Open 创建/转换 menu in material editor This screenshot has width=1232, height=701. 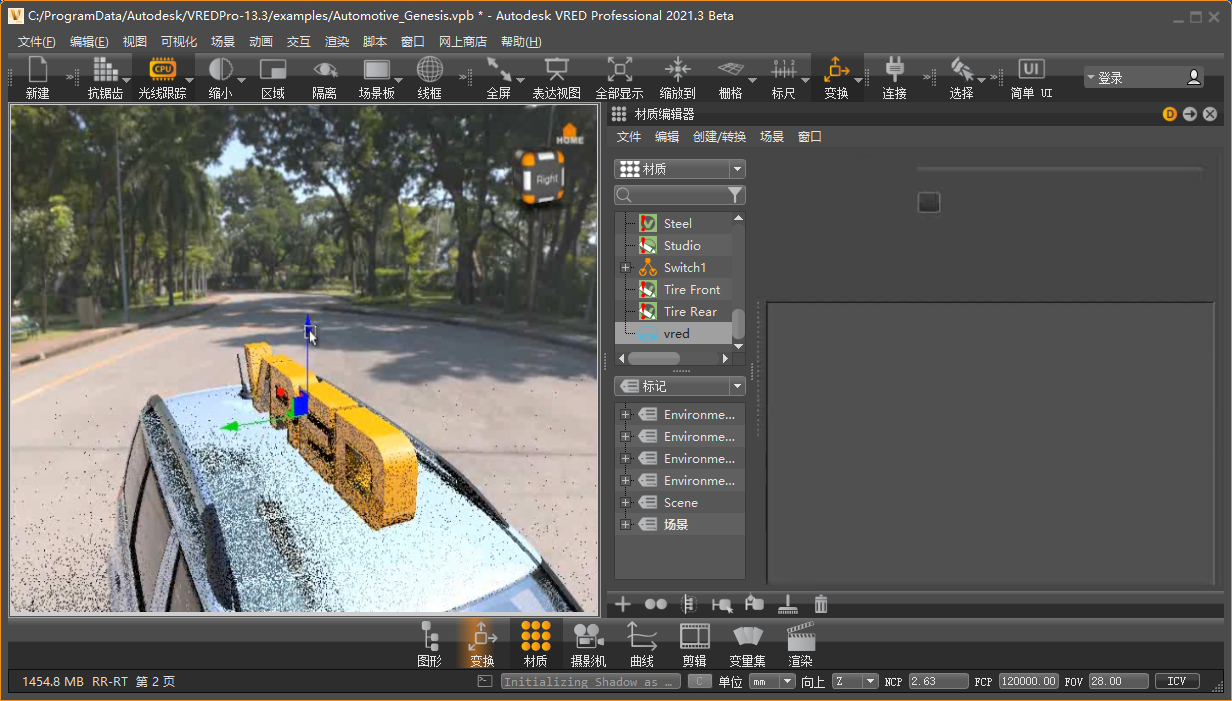tap(720, 137)
